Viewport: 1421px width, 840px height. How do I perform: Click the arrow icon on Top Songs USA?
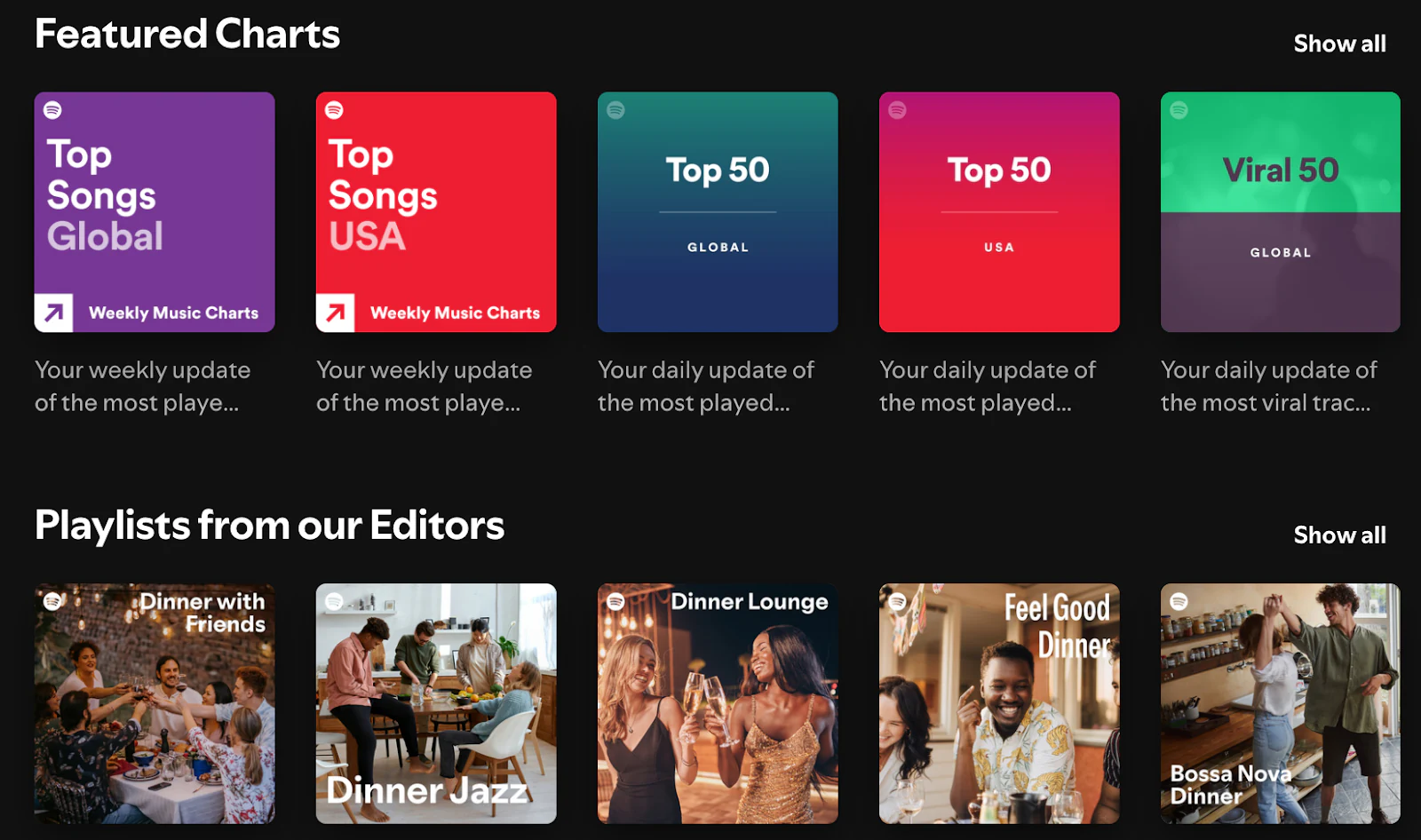point(335,313)
